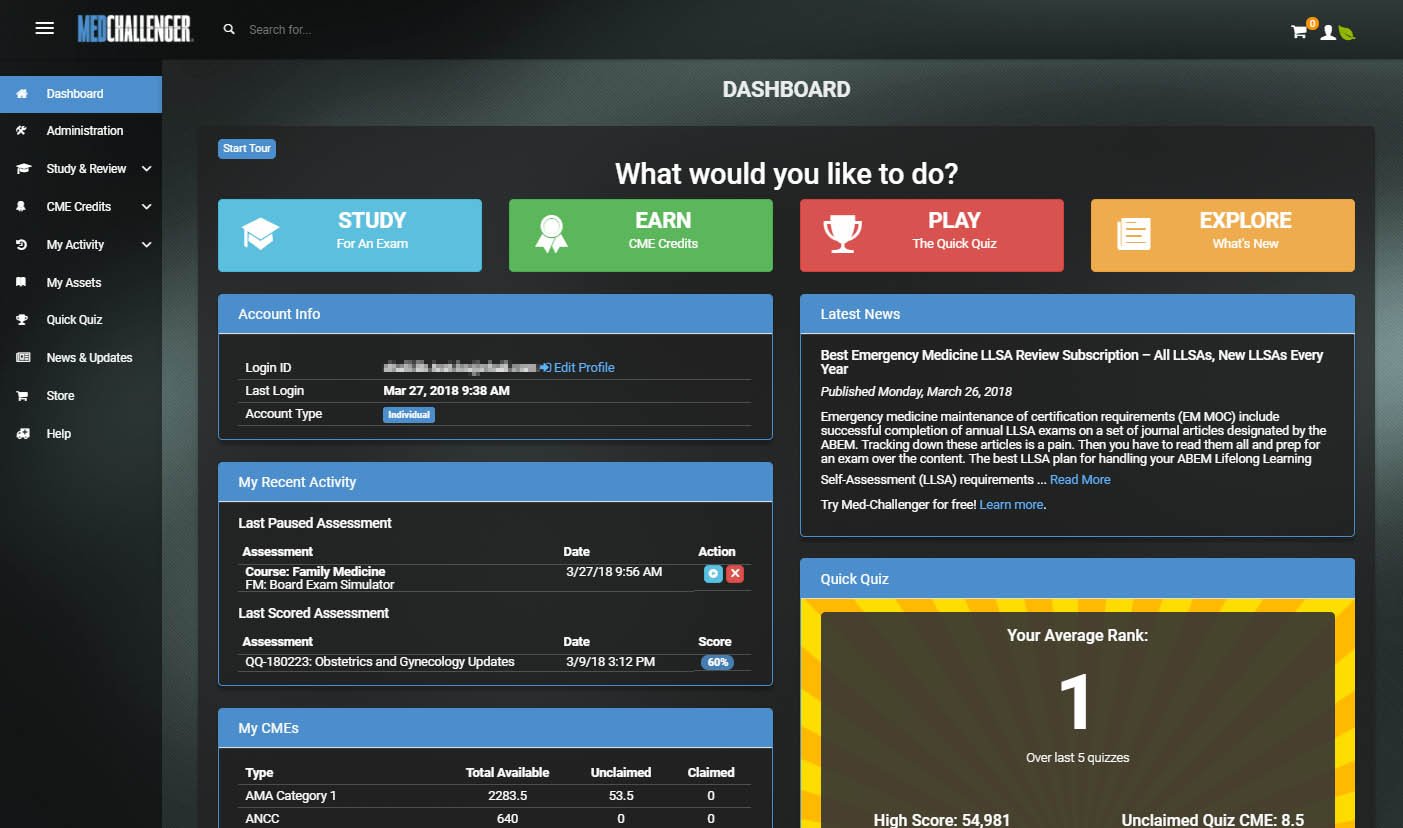Image resolution: width=1403 pixels, height=828 pixels.
Task: Click the ANCC row label
Action: click(264, 819)
